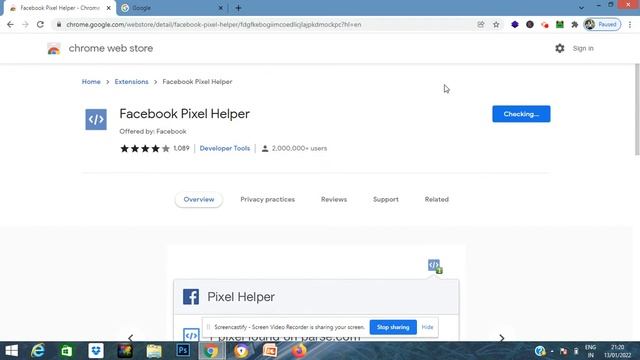
Task: Click the Pixel Helper screenshot preview
Action: (x=316, y=293)
